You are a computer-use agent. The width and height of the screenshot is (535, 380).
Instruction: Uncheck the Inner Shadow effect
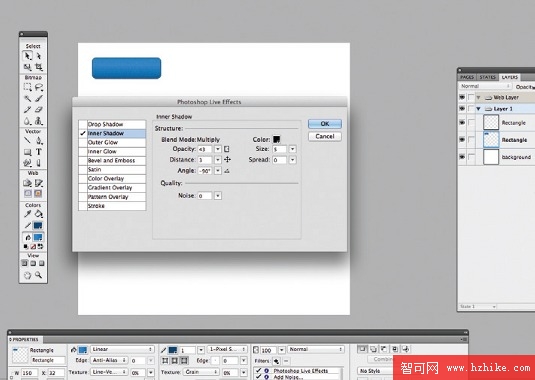(83, 133)
